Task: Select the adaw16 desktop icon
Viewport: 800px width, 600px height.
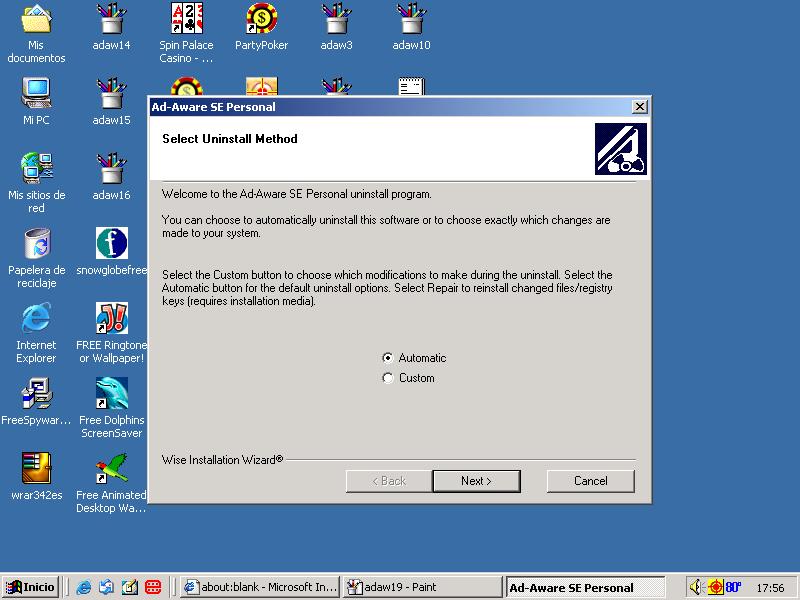Action: [111, 177]
